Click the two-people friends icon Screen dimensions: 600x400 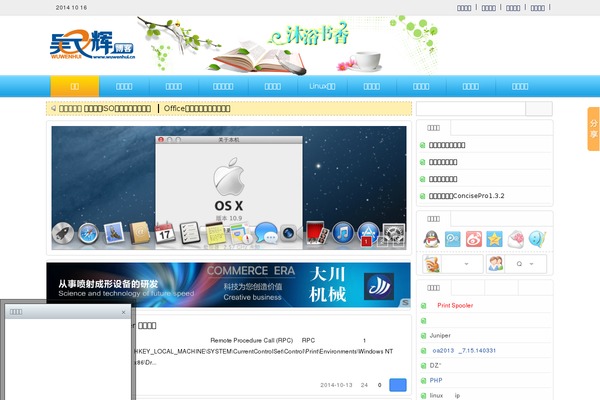tap(495, 264)
